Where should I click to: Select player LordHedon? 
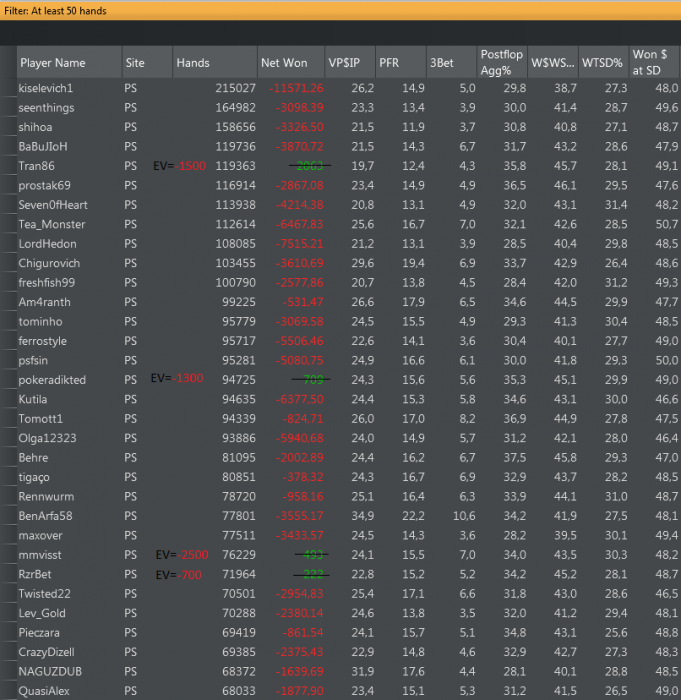[x=47, y=244]
